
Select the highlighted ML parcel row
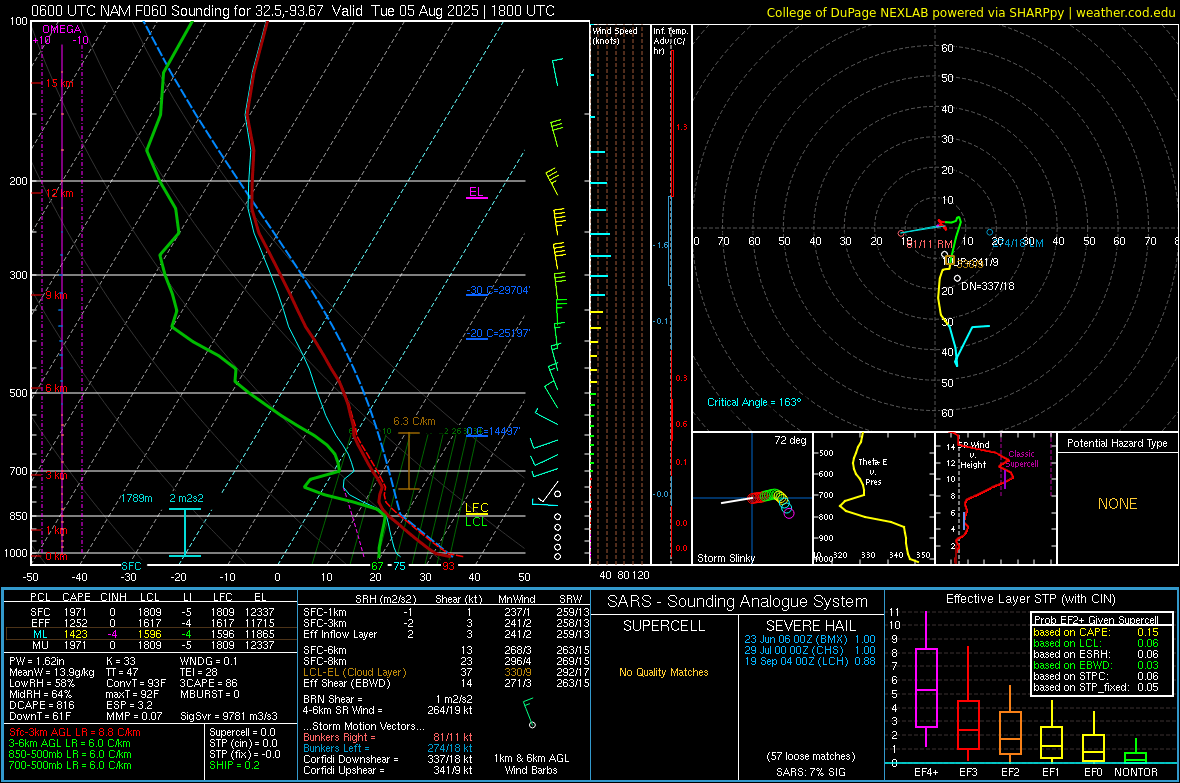(149, 634)
